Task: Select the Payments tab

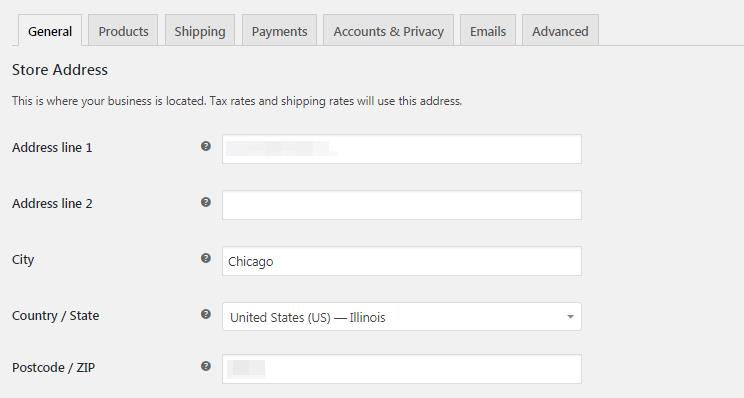Action: pyautogui.click(x=279, y=30)
